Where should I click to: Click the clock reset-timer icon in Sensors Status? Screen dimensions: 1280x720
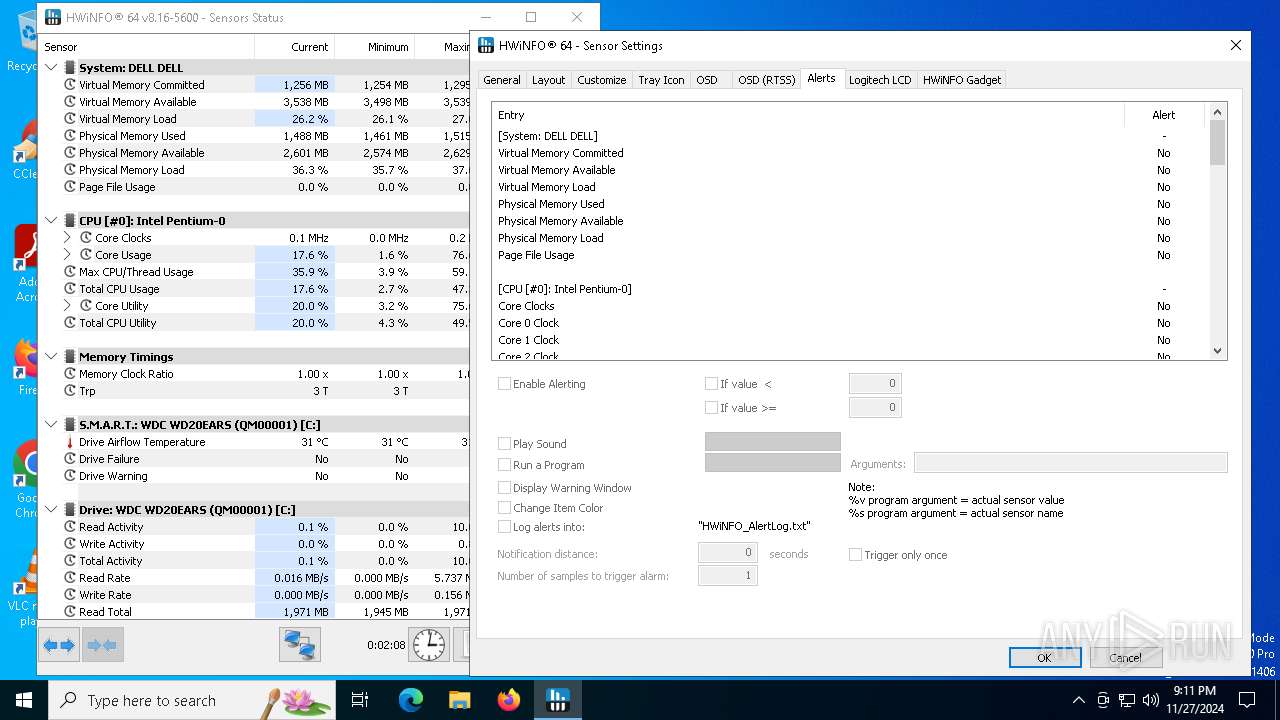point(429,645)
